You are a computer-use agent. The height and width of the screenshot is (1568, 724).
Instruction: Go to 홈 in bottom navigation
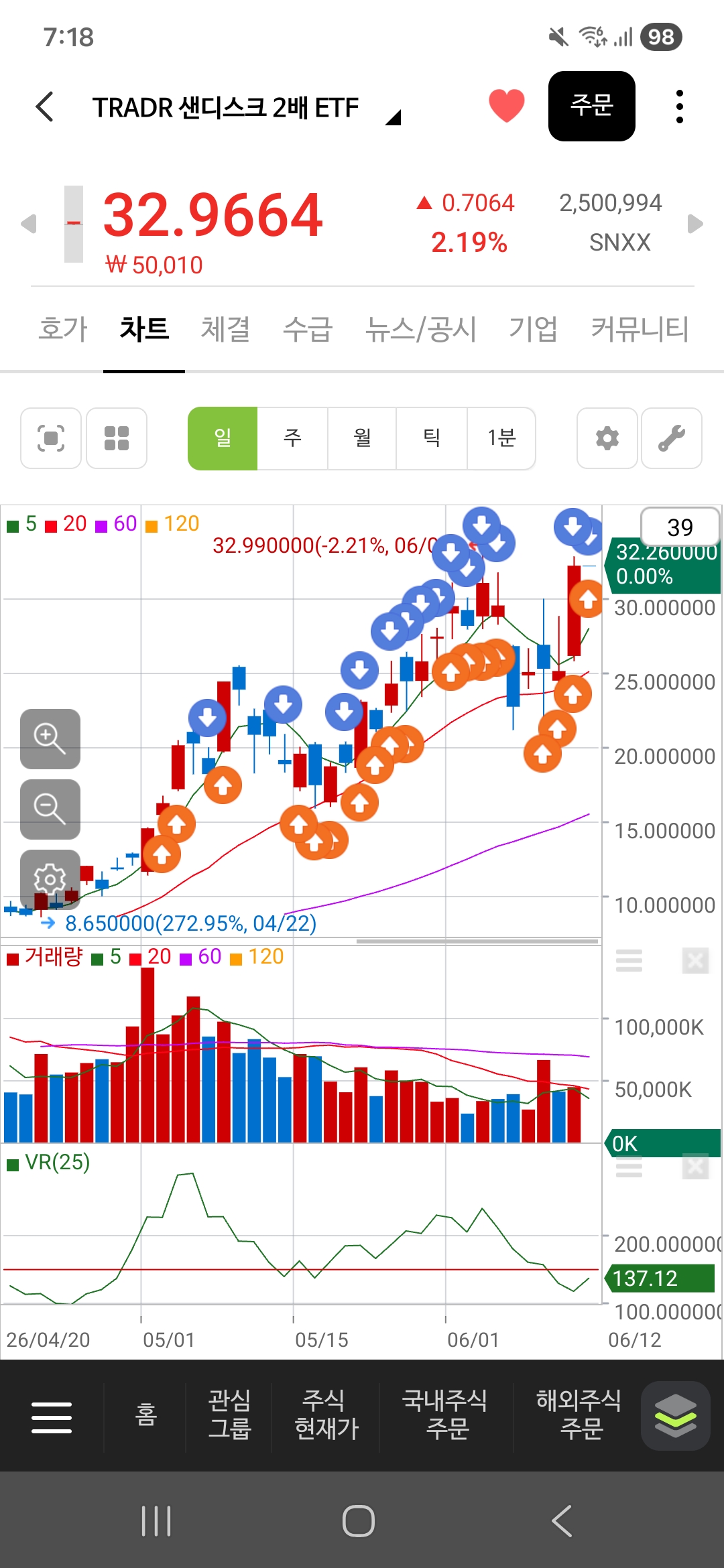pos(145,1415)
